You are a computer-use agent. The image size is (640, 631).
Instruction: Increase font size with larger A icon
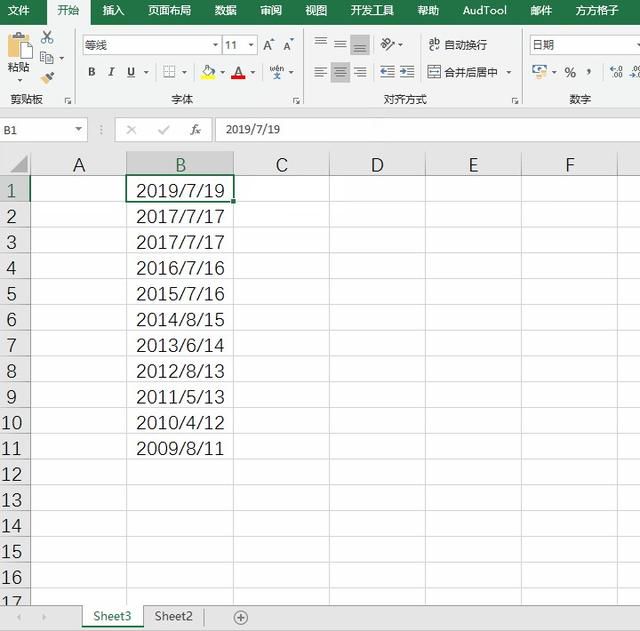pyautogui.click(x=269, y=45)
